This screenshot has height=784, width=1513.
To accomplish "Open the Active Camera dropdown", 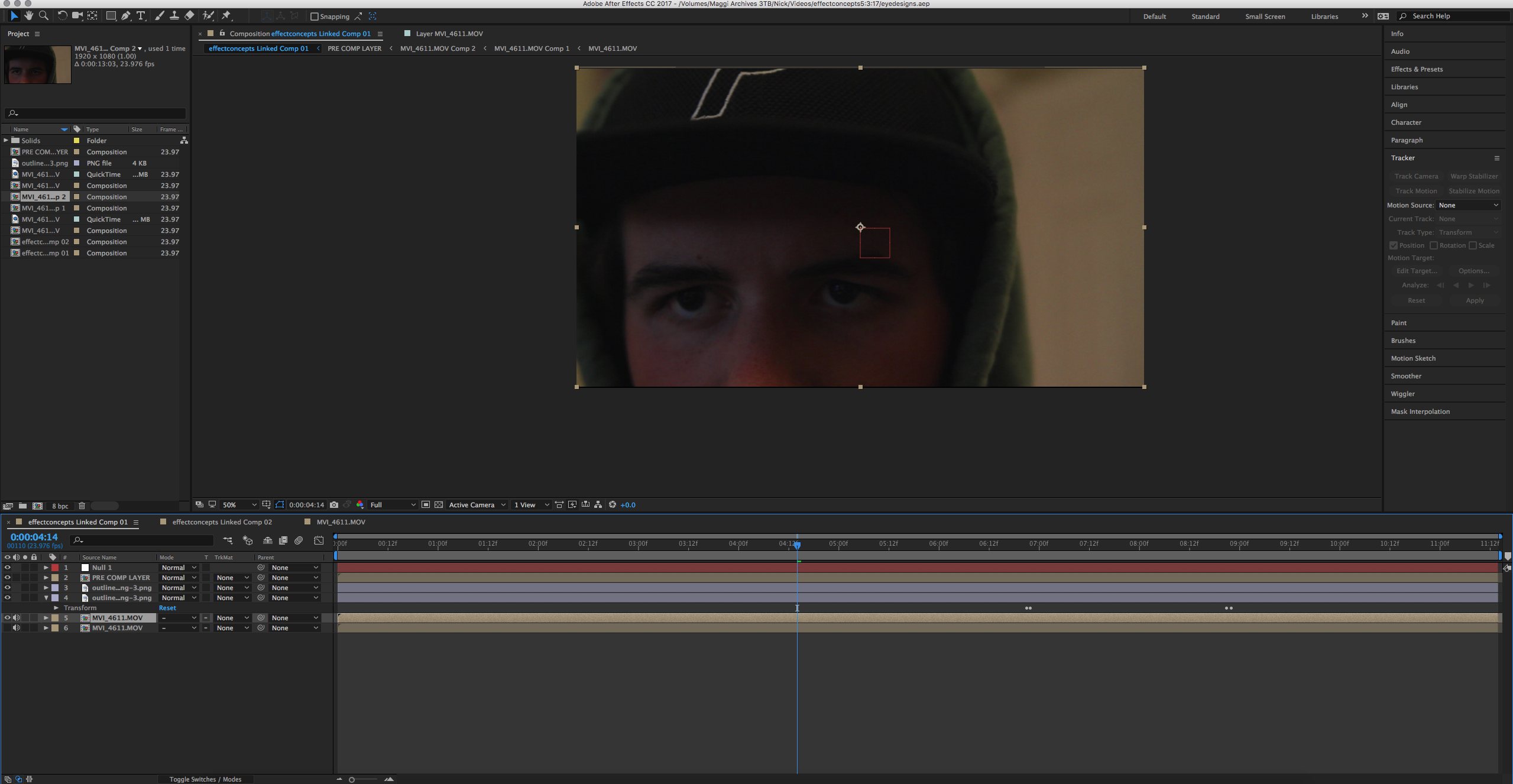I will 477,505.
